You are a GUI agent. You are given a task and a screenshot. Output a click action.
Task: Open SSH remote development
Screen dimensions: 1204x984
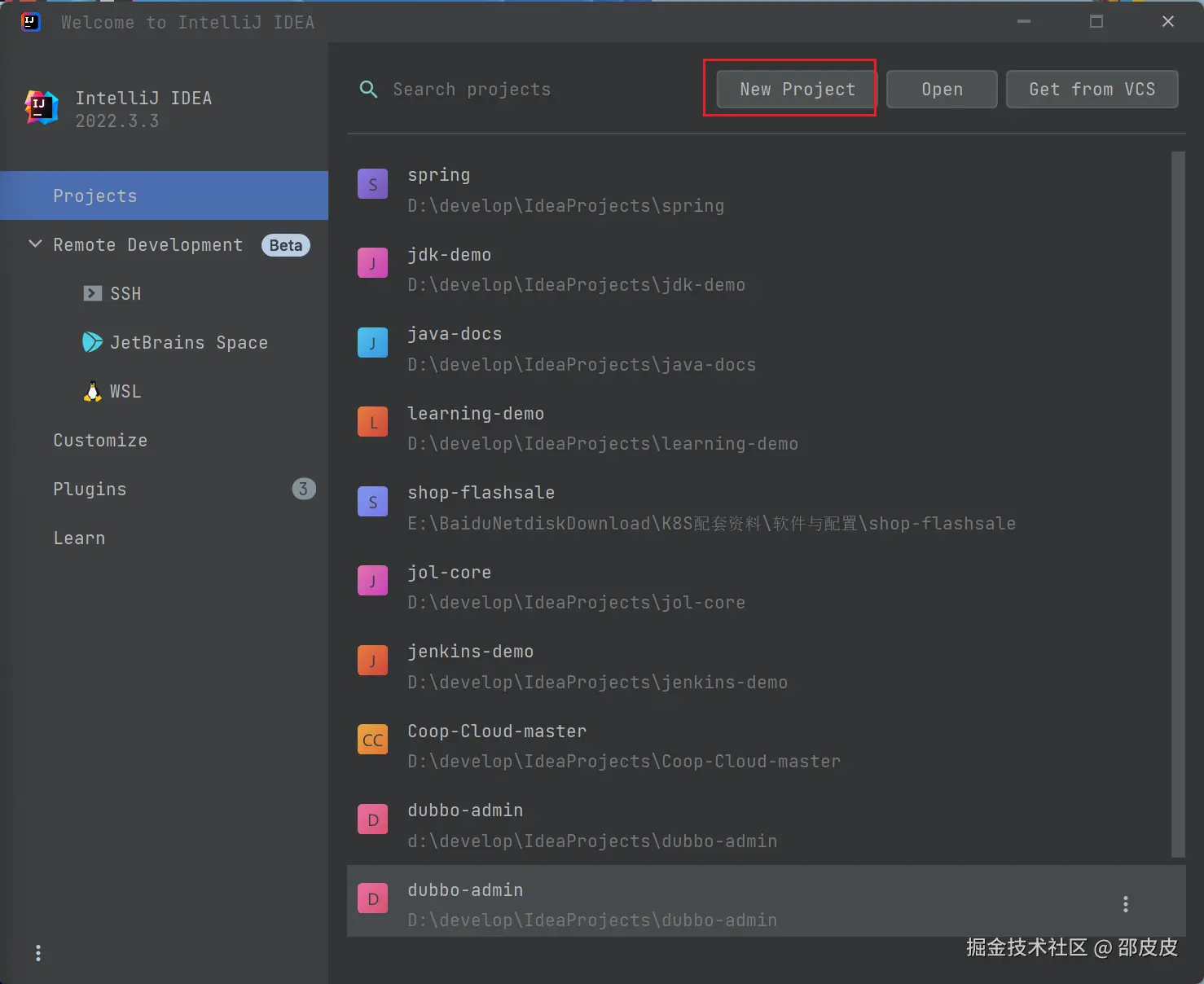[164, 293]
